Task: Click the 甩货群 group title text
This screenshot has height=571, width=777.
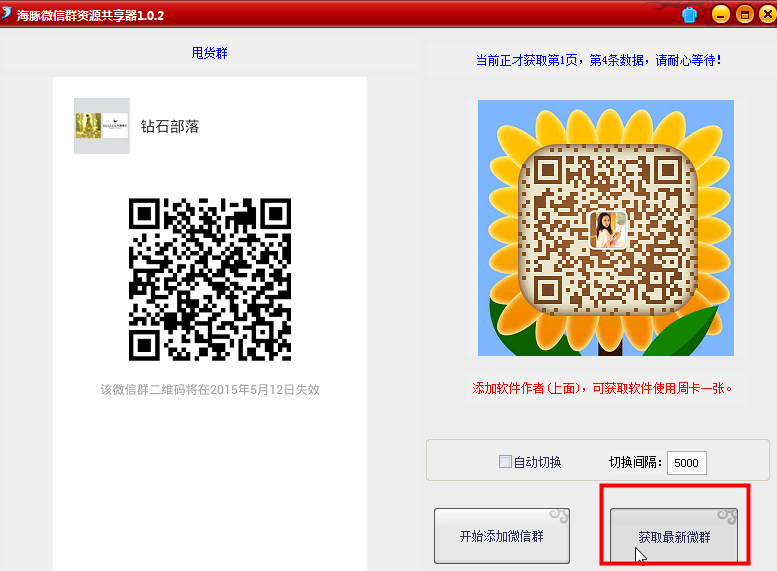Action: coord(210,53)
